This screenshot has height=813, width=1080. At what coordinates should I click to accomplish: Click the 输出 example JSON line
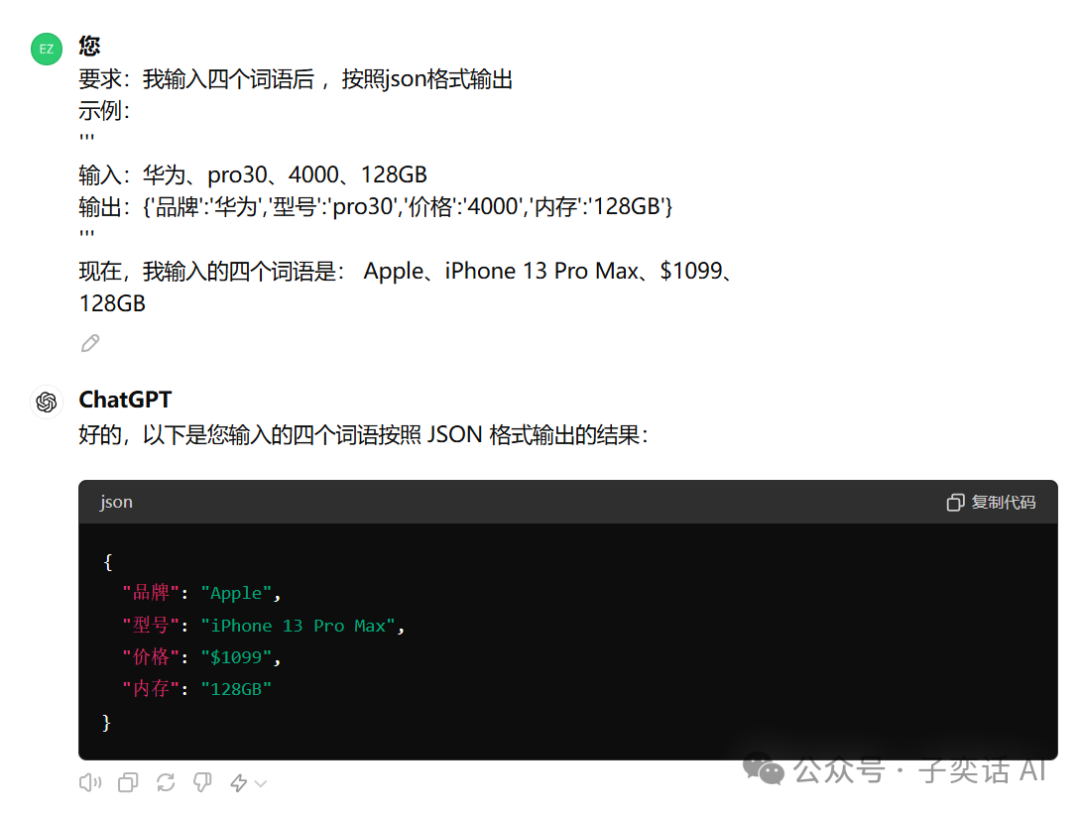375,207
